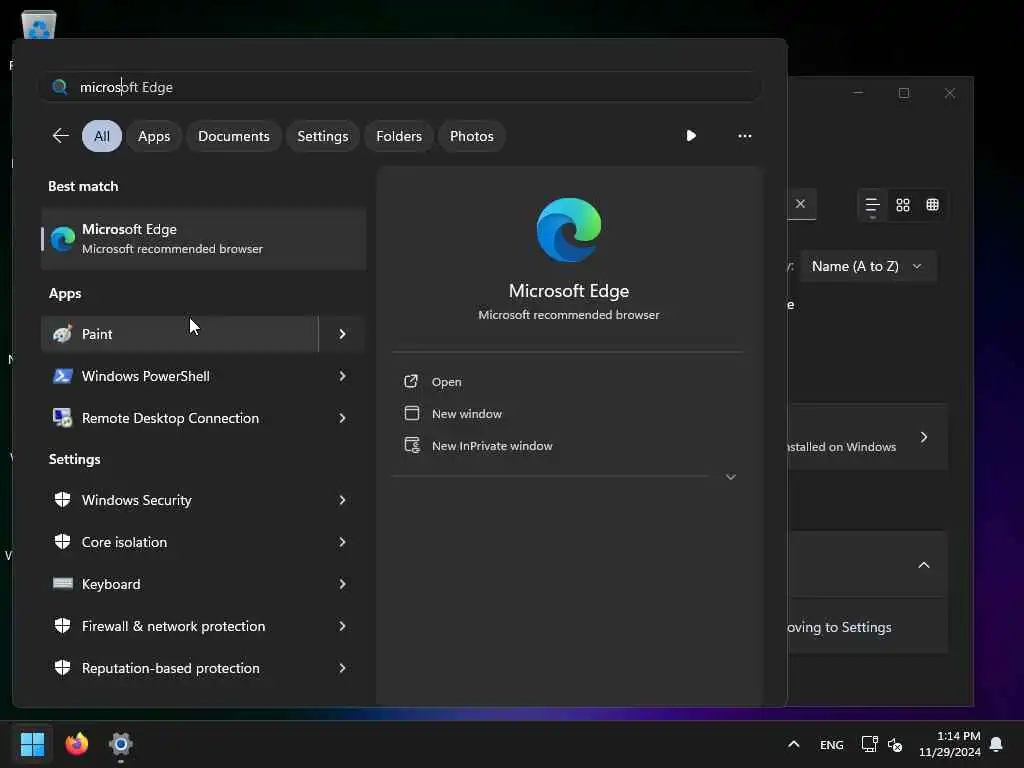The image size is (1024, 768).
Task: Select list view in Settings window
Action: (x=872, y=206)
